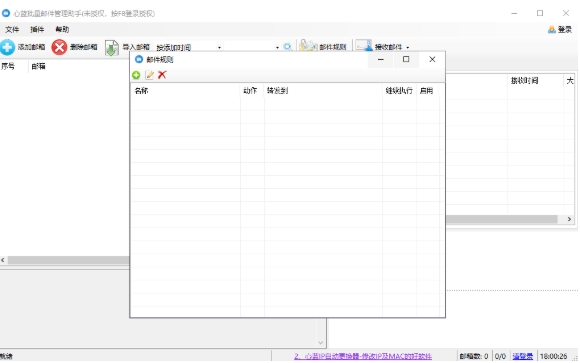The image size is (580, 363).
Task: Minimize the 邮件规则 dialog
Action: click(x=381, y=59)
